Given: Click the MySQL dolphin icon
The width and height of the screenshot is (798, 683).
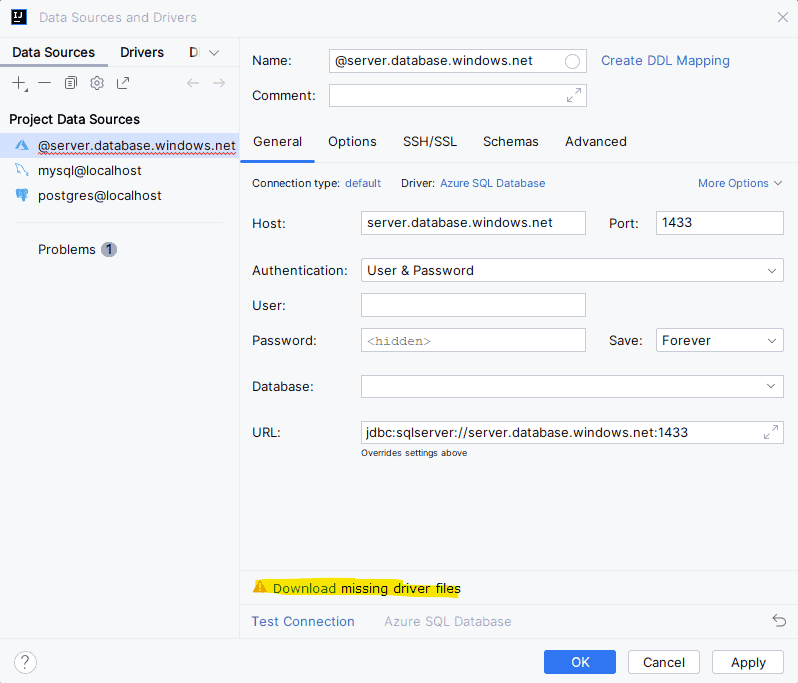Looking at the screenshot, I should click(21, 170).
